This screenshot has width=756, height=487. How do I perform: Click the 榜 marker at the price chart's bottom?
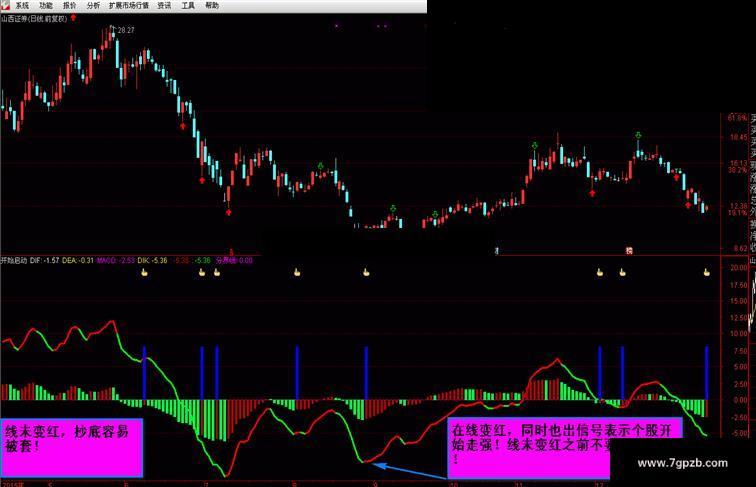click(629, 251)
